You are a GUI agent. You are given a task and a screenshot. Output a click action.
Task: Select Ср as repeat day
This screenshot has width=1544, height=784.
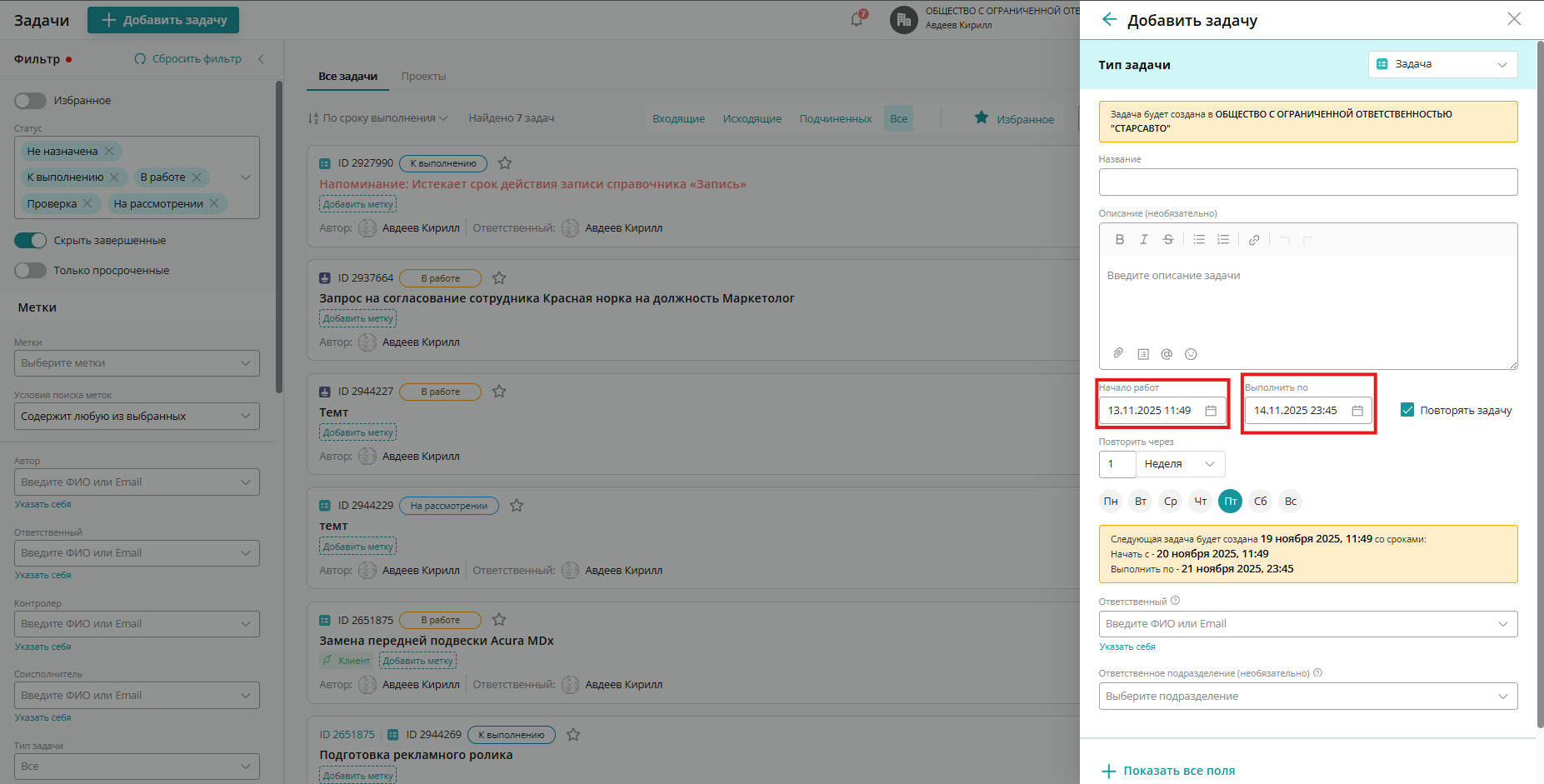click(1171, 501)
